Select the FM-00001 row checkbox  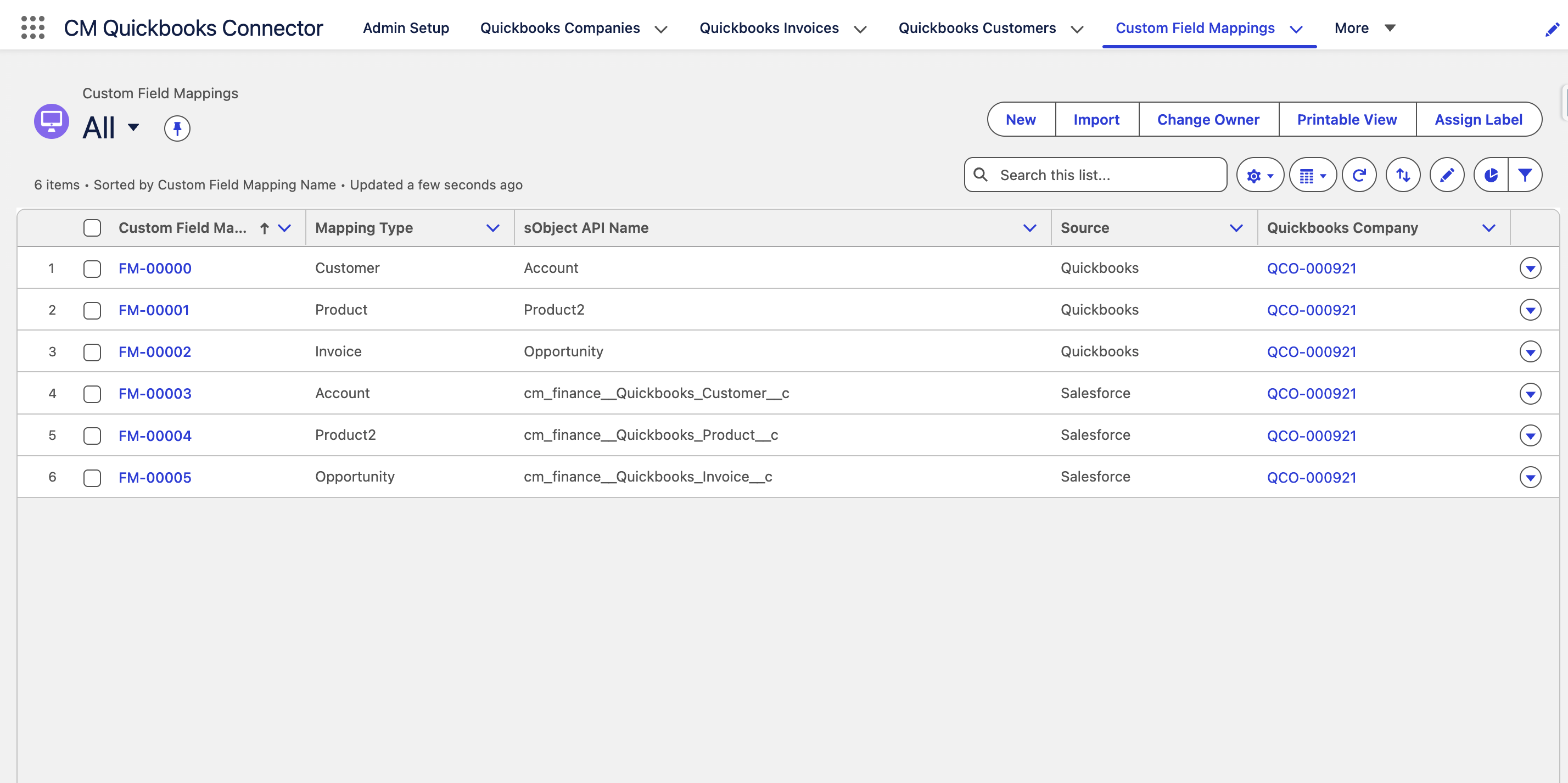92,311
